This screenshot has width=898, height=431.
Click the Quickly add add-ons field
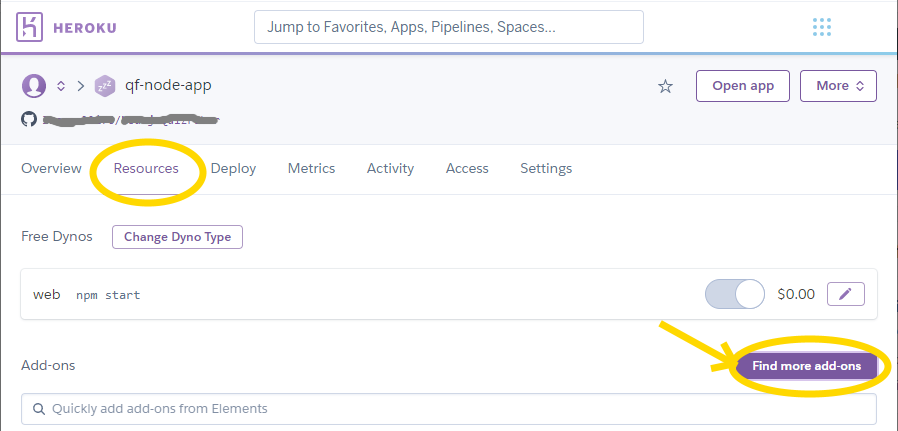[448, 409]
